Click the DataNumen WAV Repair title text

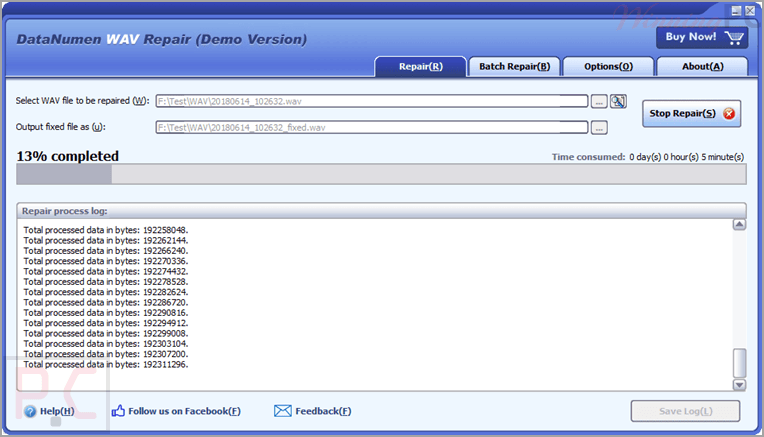(162, 39)
